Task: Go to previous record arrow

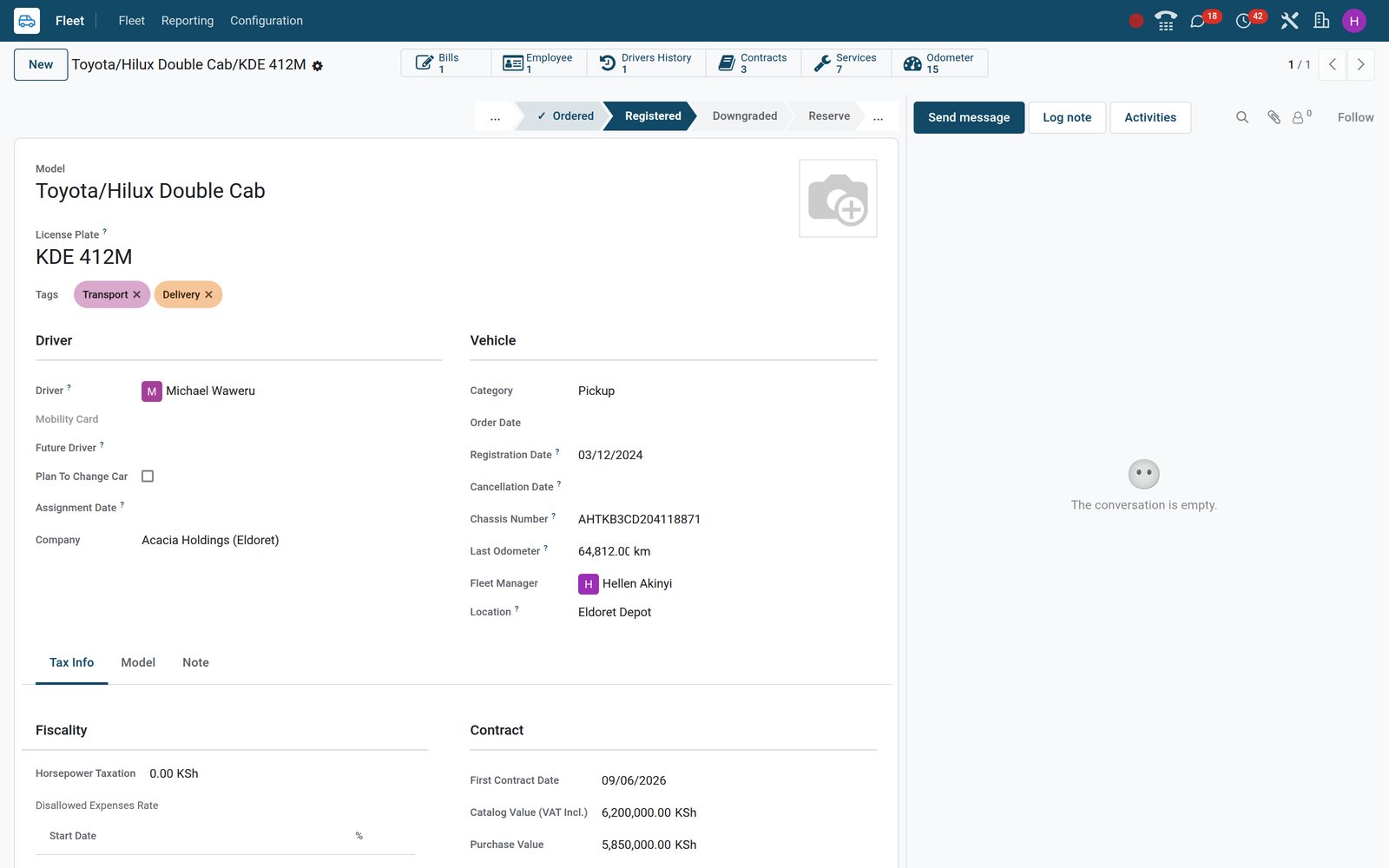Action: coord(1332,64)
